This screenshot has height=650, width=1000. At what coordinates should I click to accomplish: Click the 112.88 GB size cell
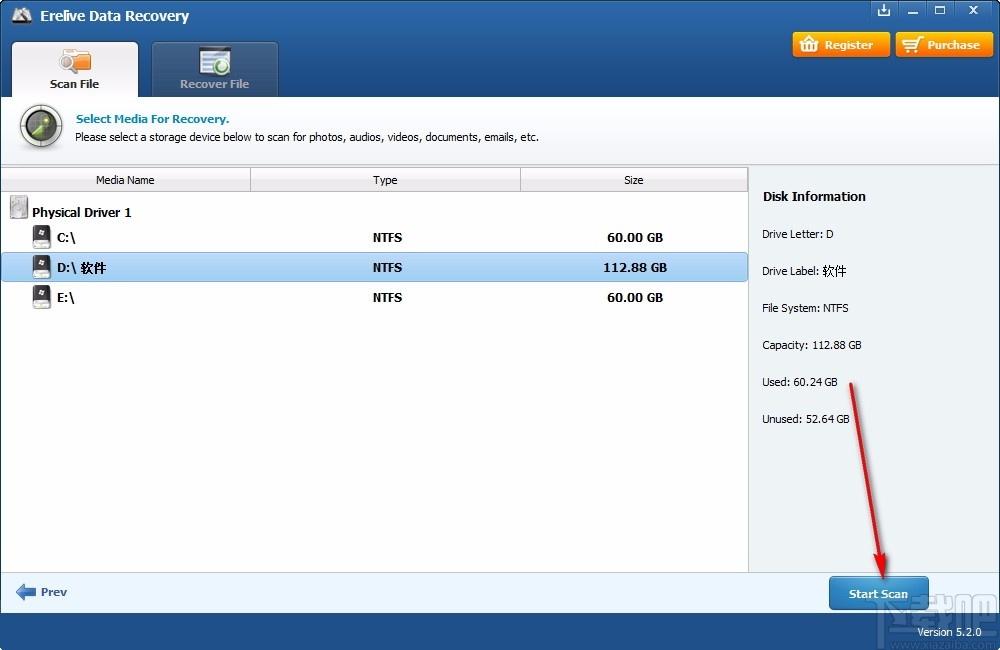pyautogui.click(x=635, y=267)
